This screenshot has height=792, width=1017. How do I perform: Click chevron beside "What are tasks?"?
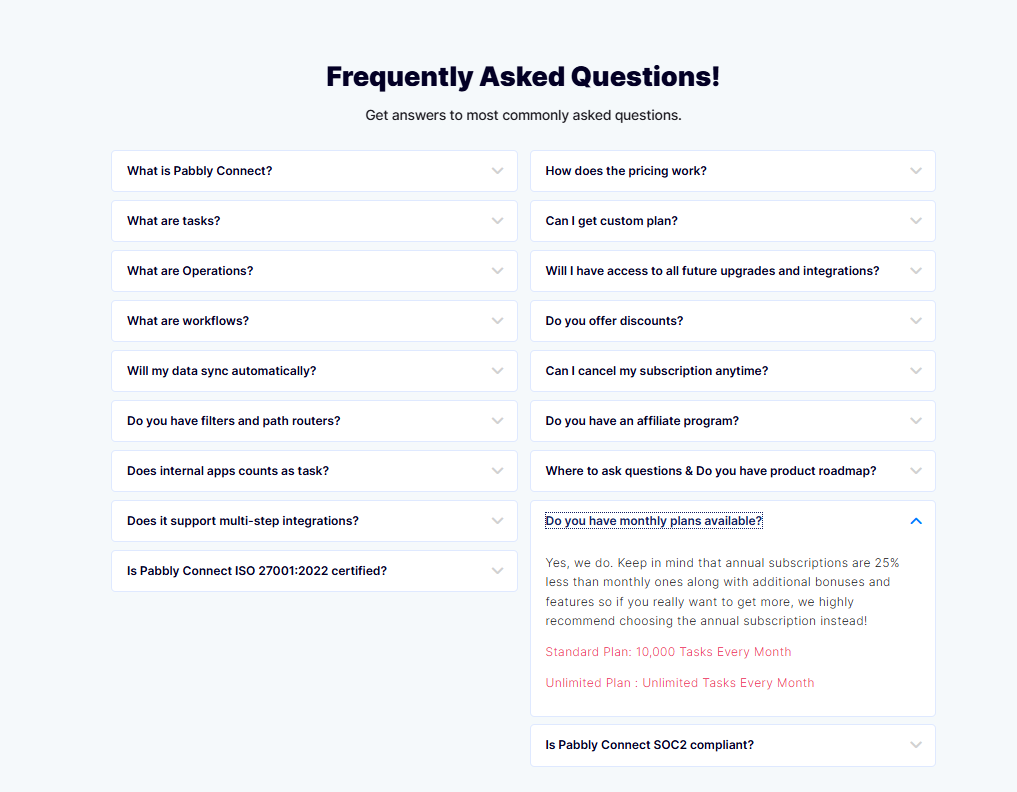coord(497,221)
